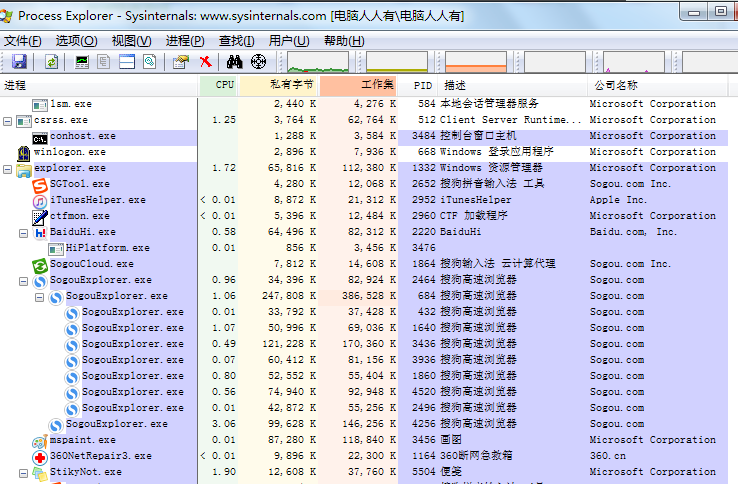Open the System Information toolbar icon
This screenshot has height=484, width=738.
82,62
